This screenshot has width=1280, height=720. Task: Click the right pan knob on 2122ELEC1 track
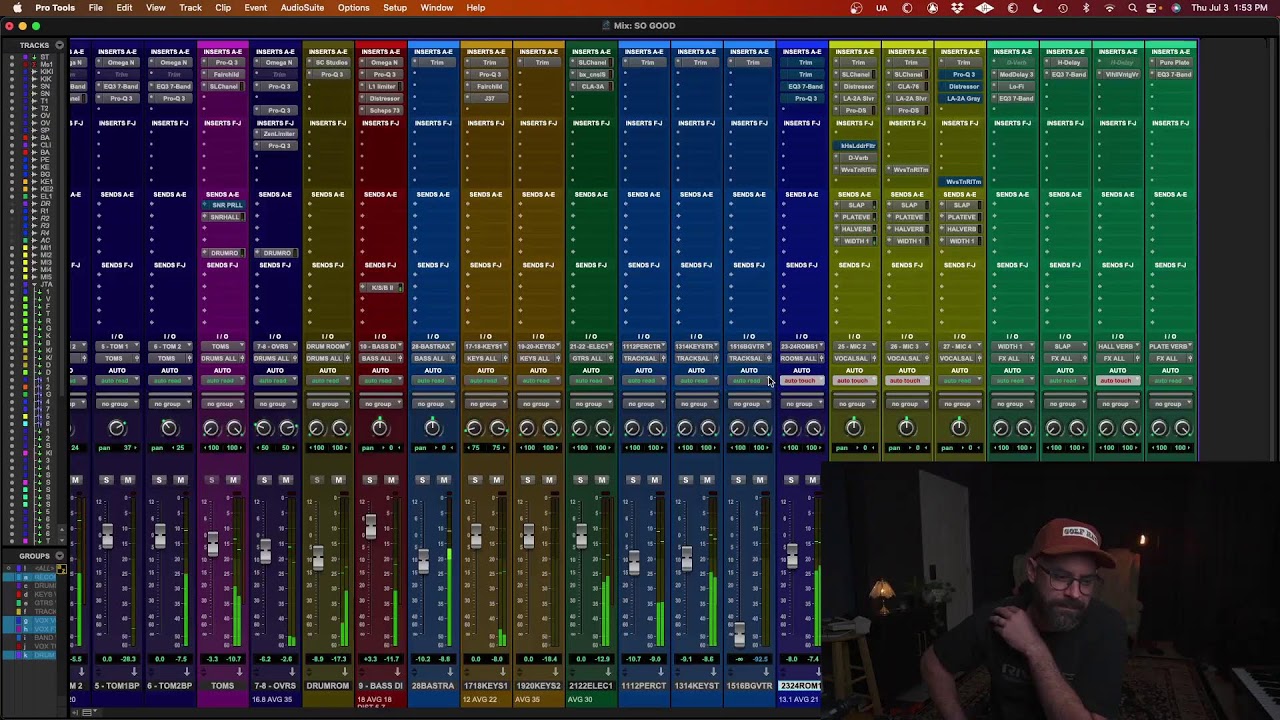(603, 429)
